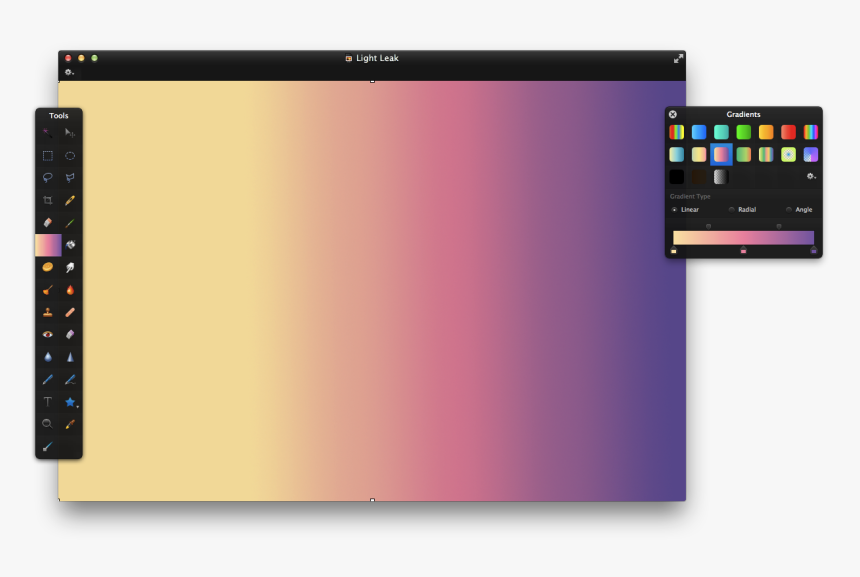Select the Type tool
The image size is (860, 577).
pyautogui.click(x=47, y=401)
